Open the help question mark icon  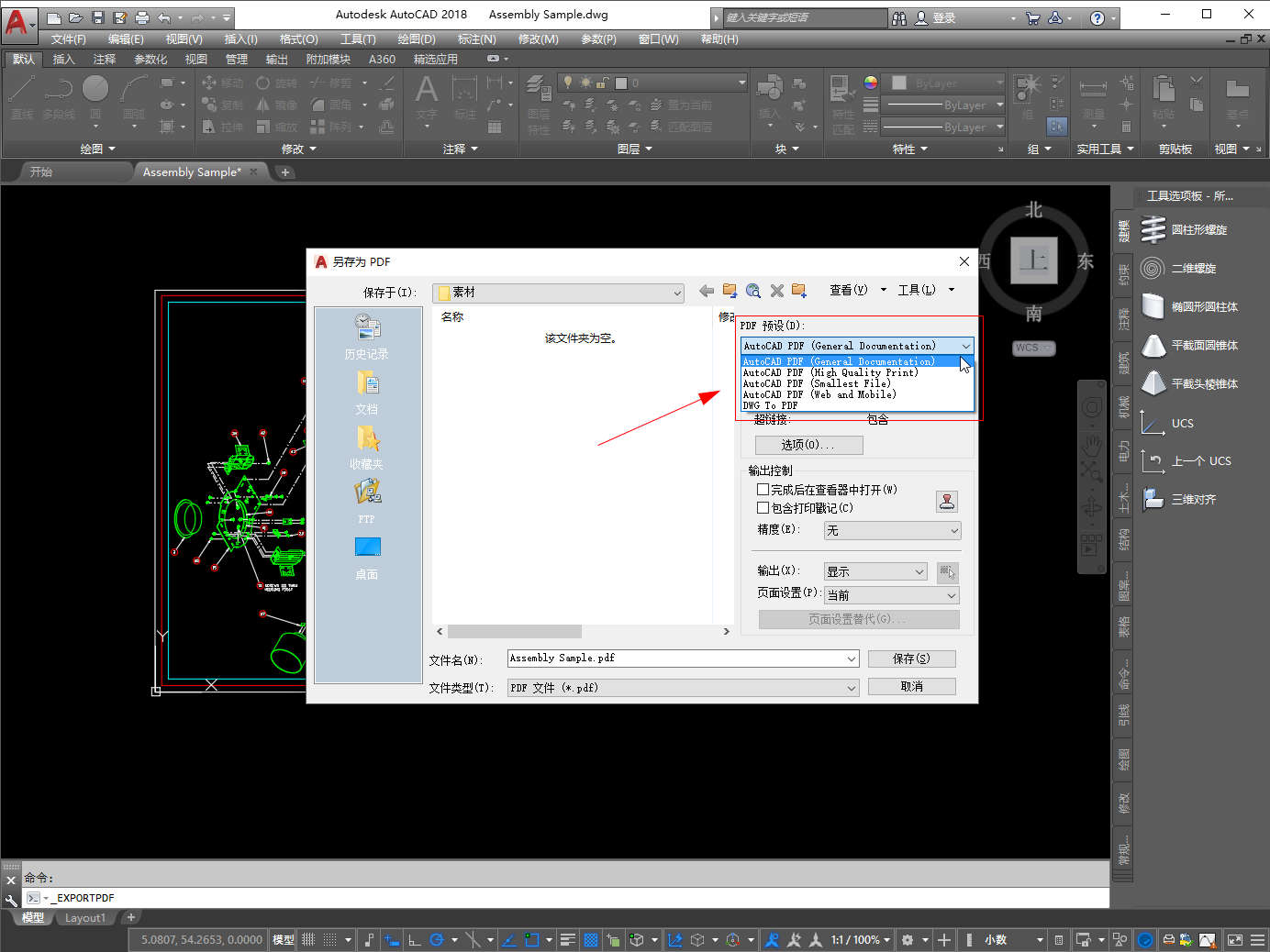1097,17
